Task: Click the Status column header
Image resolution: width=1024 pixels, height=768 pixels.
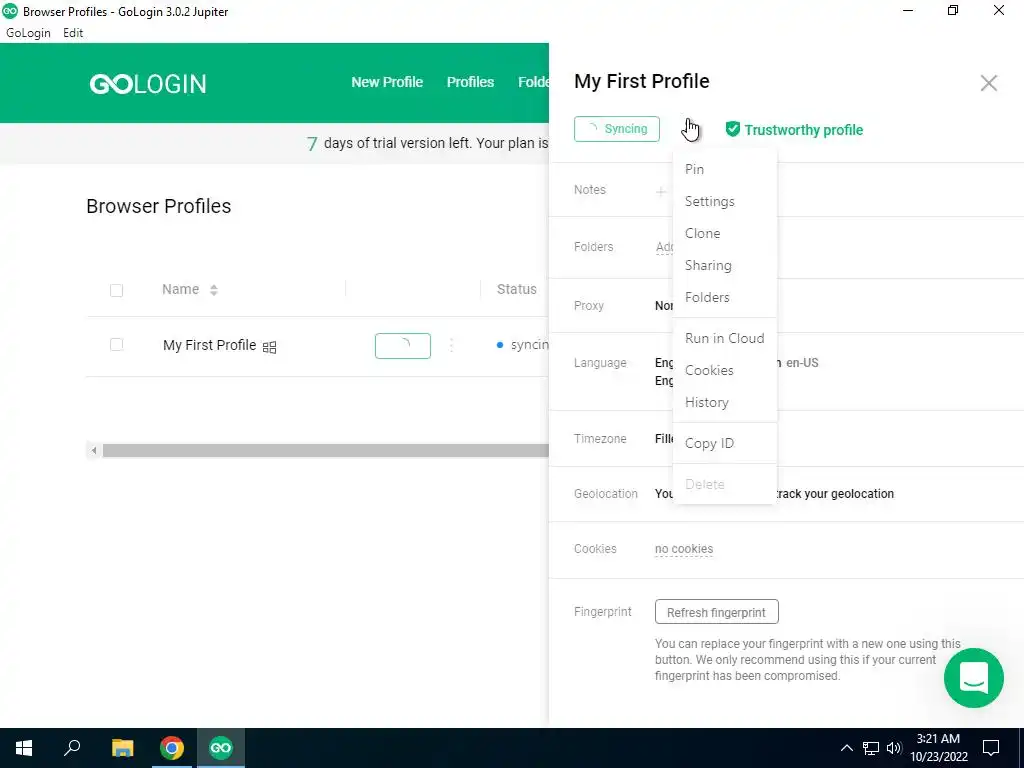Action: 517,289
